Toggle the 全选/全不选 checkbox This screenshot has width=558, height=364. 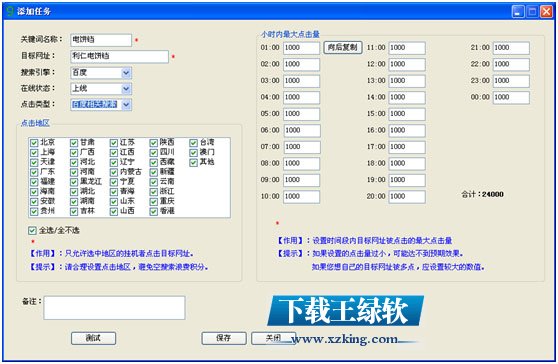[x=32, y=231]
